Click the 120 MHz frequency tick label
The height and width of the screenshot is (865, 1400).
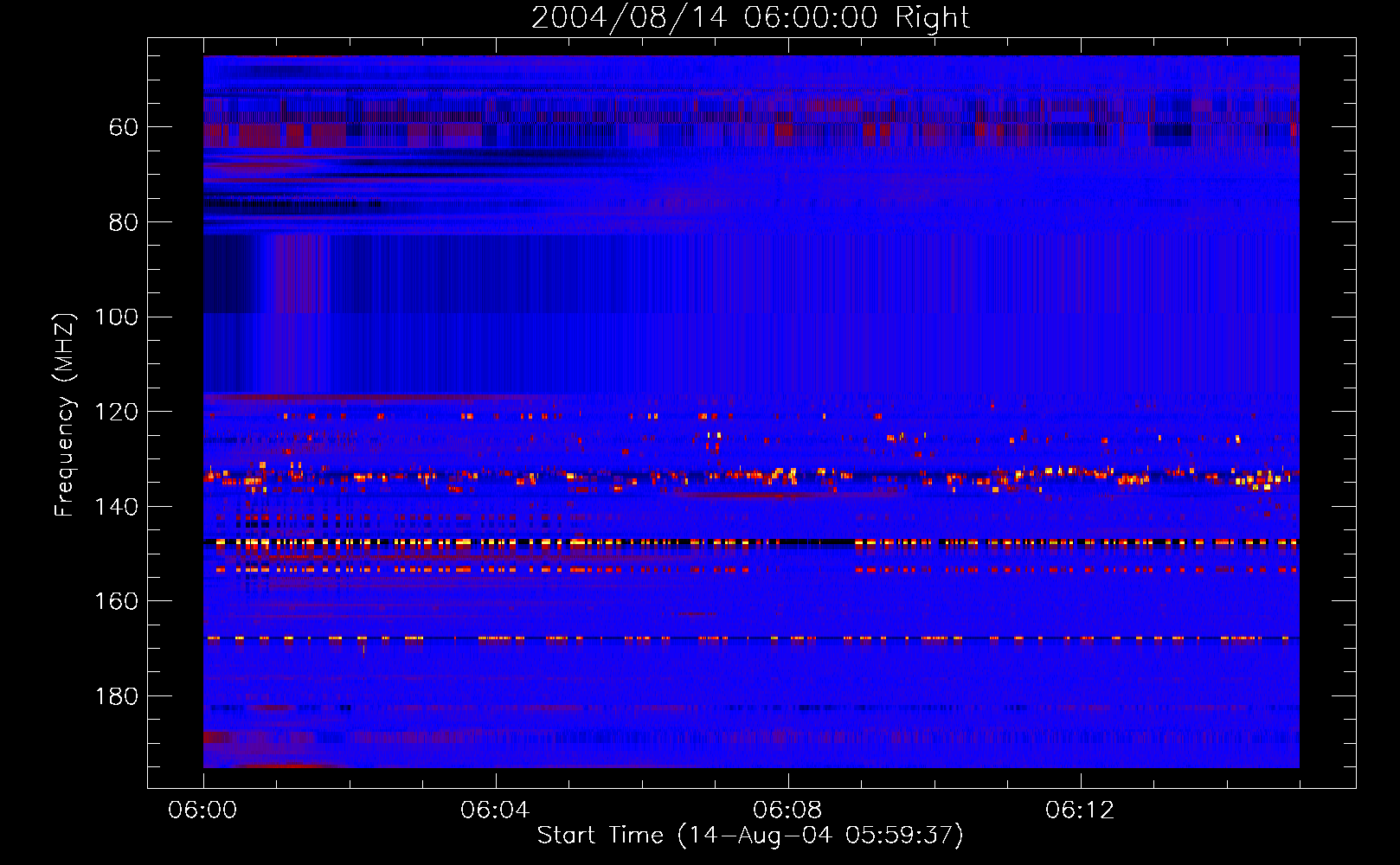(116, 413)
